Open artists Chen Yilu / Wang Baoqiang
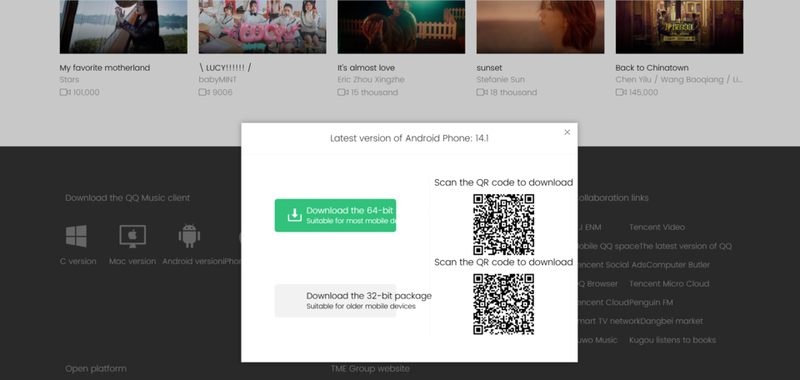This screenshot has height=380, width=800. (679, 80)
